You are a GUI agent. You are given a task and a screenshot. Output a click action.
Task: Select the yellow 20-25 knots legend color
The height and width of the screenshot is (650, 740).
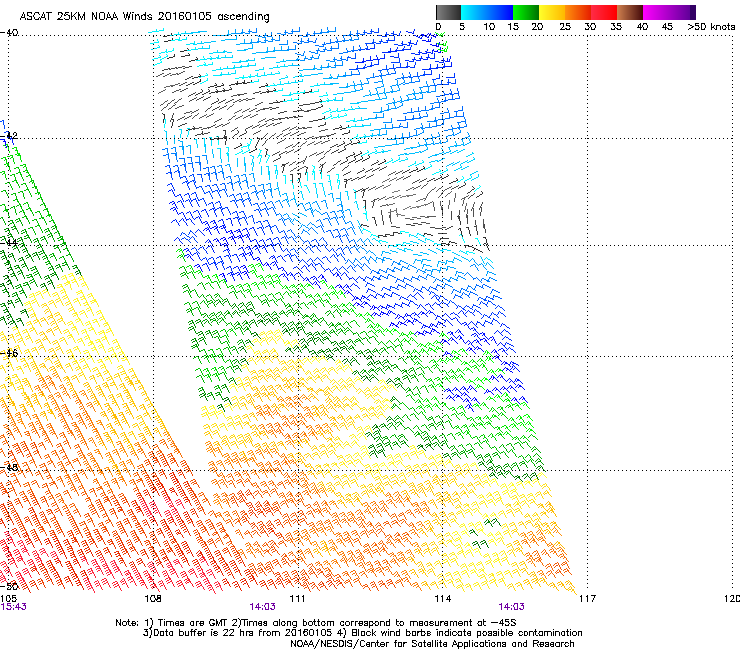pyautogui.click(x=552, y=12)
